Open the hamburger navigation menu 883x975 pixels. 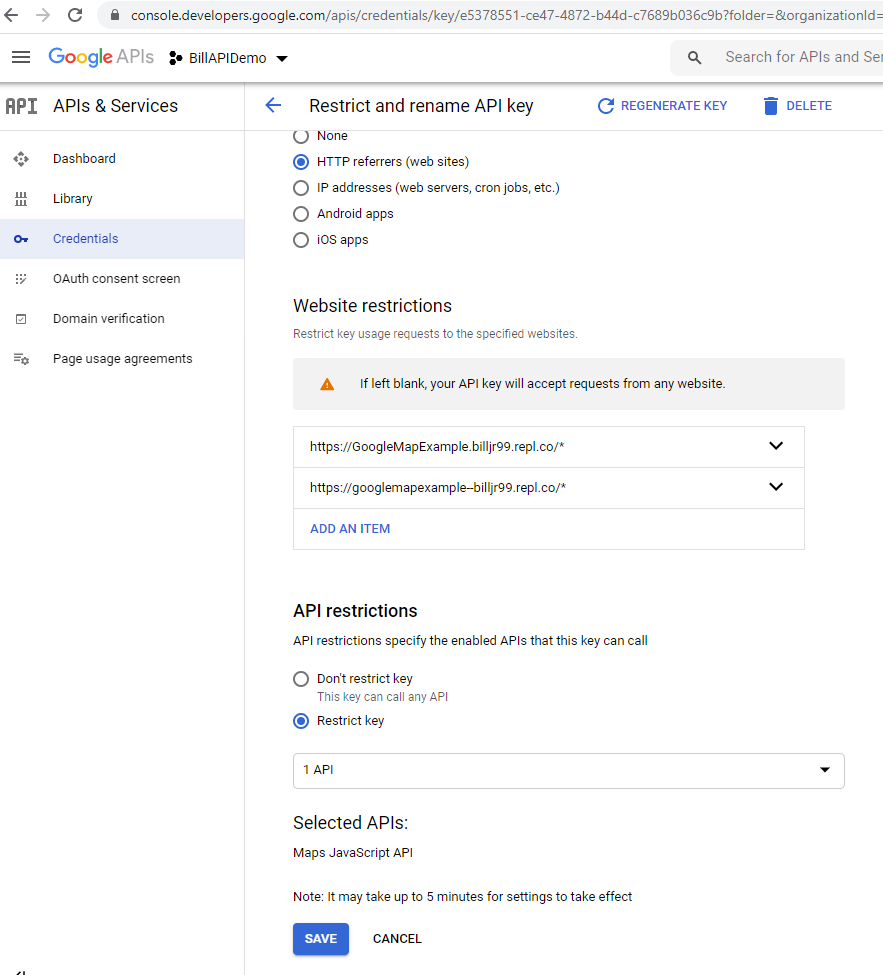[21, 57]
